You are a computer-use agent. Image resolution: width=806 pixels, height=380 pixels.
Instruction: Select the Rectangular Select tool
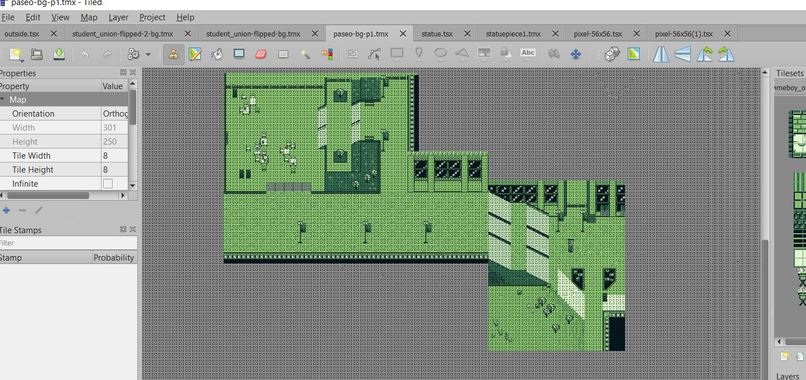(x=283, y=54)
